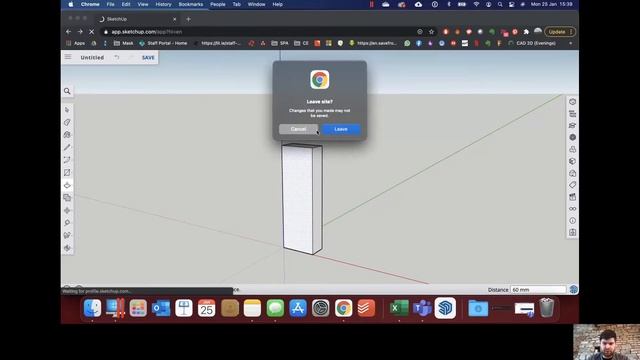Select the Paint bucket tool
The image size is (640, 360).
click(67, 135)
